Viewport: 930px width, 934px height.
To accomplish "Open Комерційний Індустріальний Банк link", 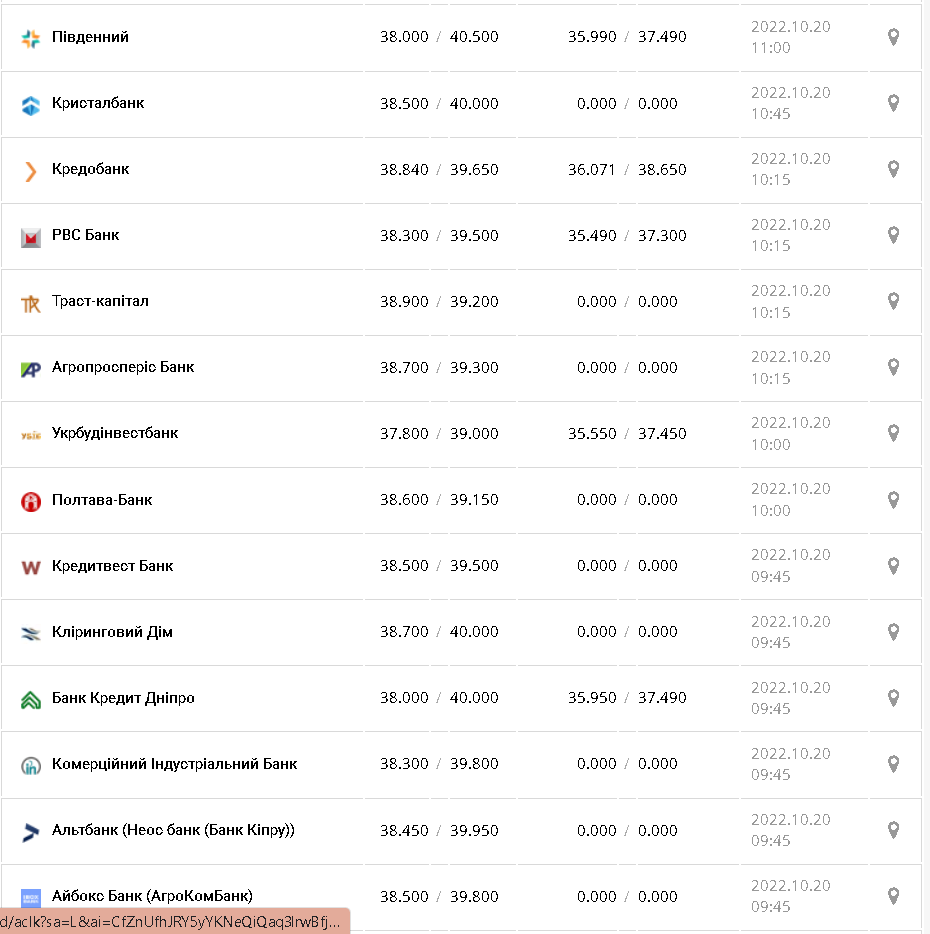I will [x=174, y=764].
